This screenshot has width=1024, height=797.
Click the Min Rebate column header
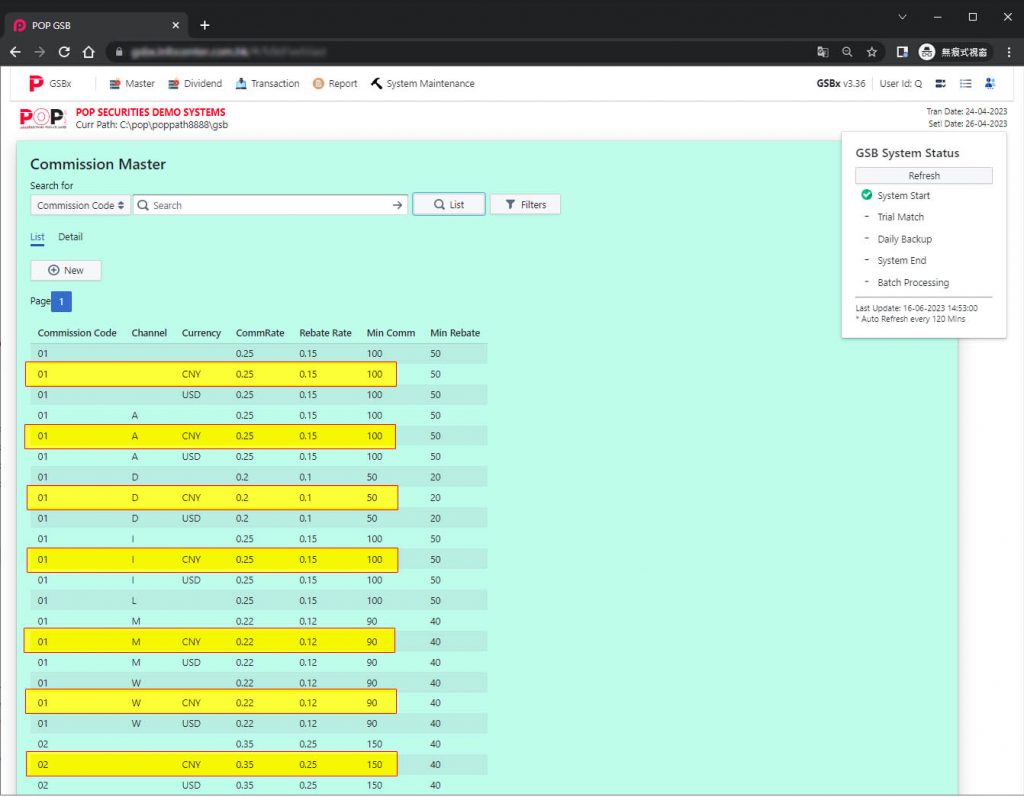point(455,333)
